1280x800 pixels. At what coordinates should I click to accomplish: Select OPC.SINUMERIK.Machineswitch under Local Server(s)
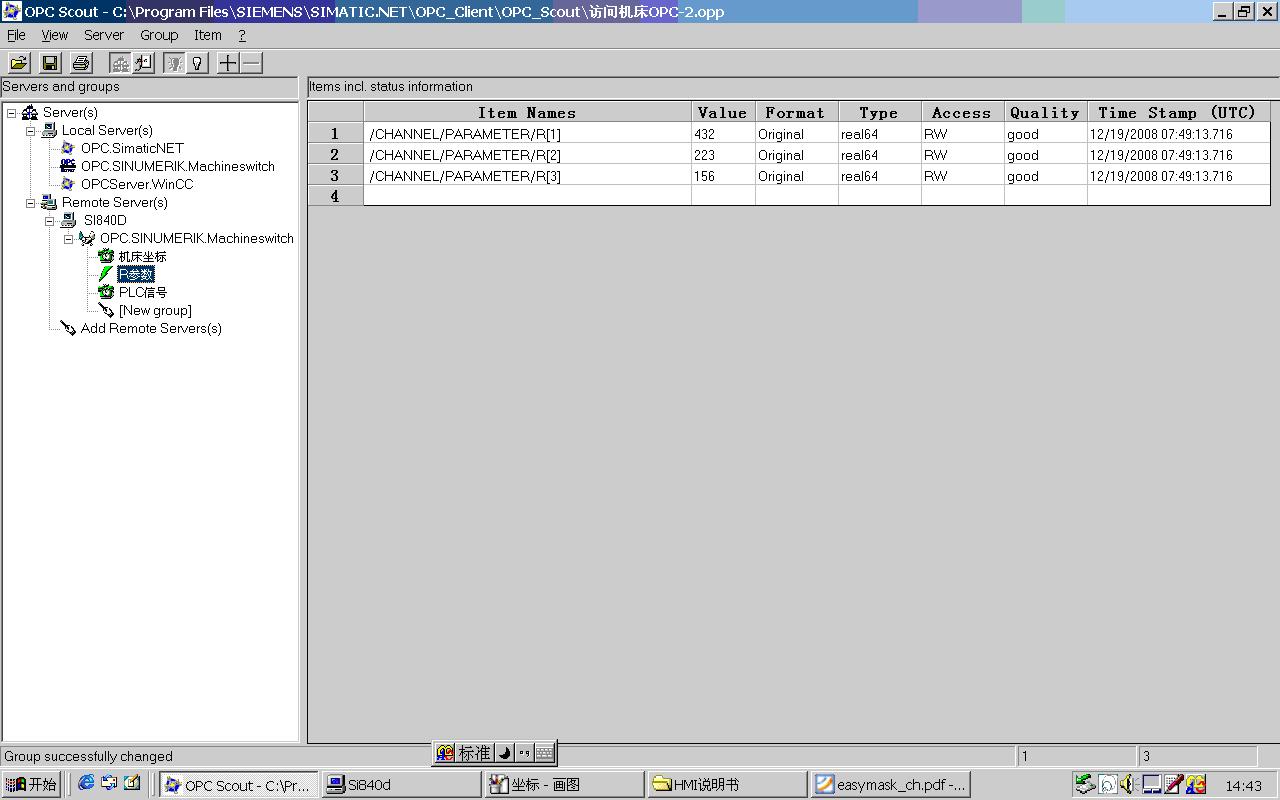(178, 166)
